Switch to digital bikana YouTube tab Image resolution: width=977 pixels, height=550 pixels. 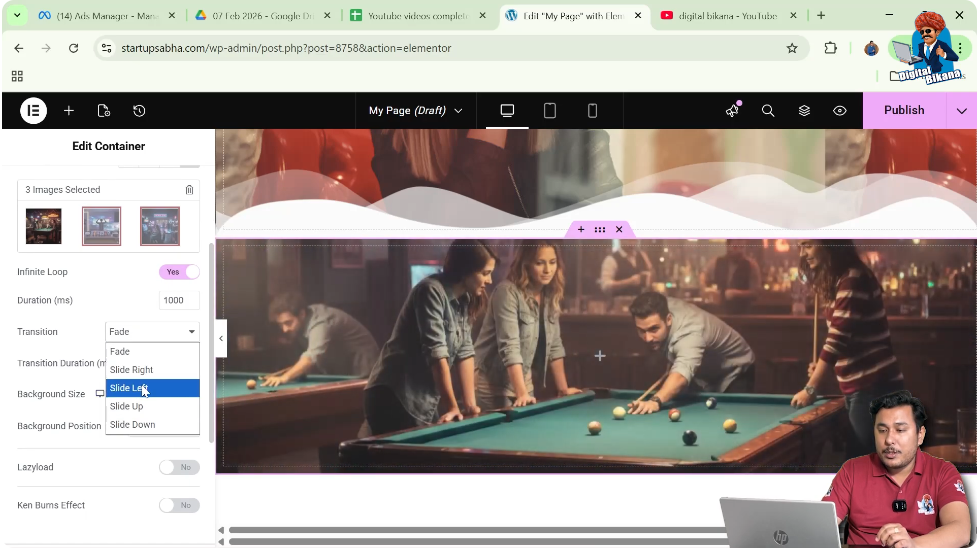coord(726,16)
